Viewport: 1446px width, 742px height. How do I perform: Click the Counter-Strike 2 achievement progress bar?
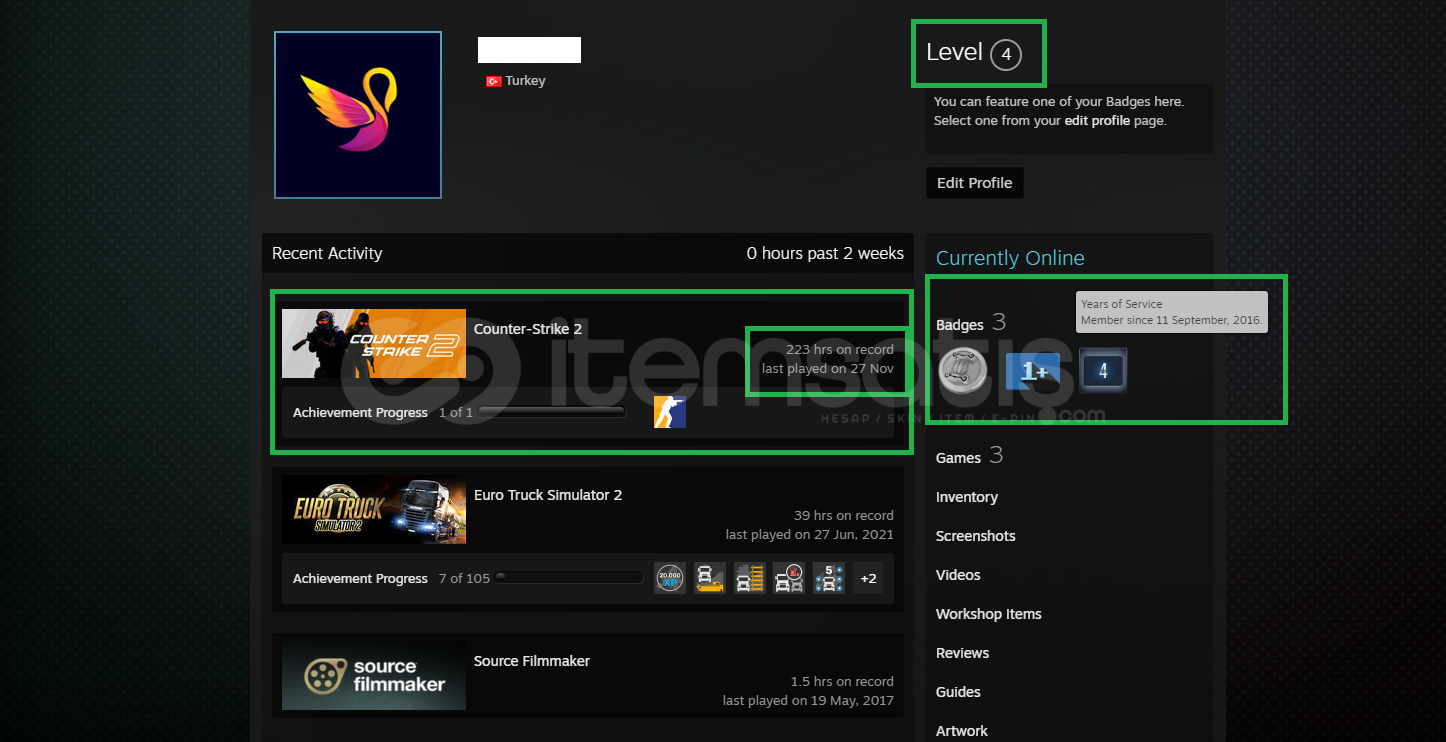pyautogui.click(x=551, y=412)
